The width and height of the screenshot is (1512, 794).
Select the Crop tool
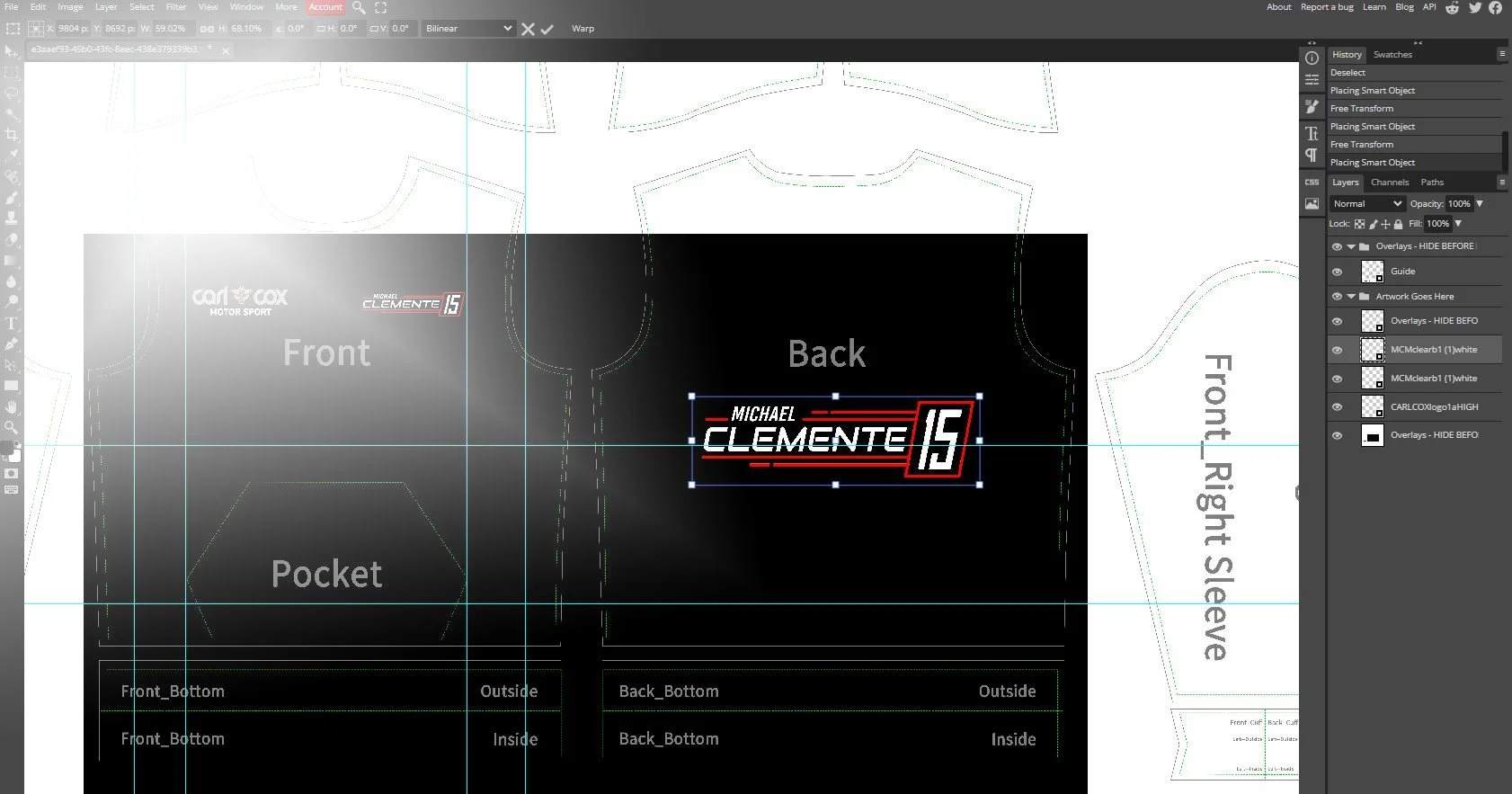point(12,134)
